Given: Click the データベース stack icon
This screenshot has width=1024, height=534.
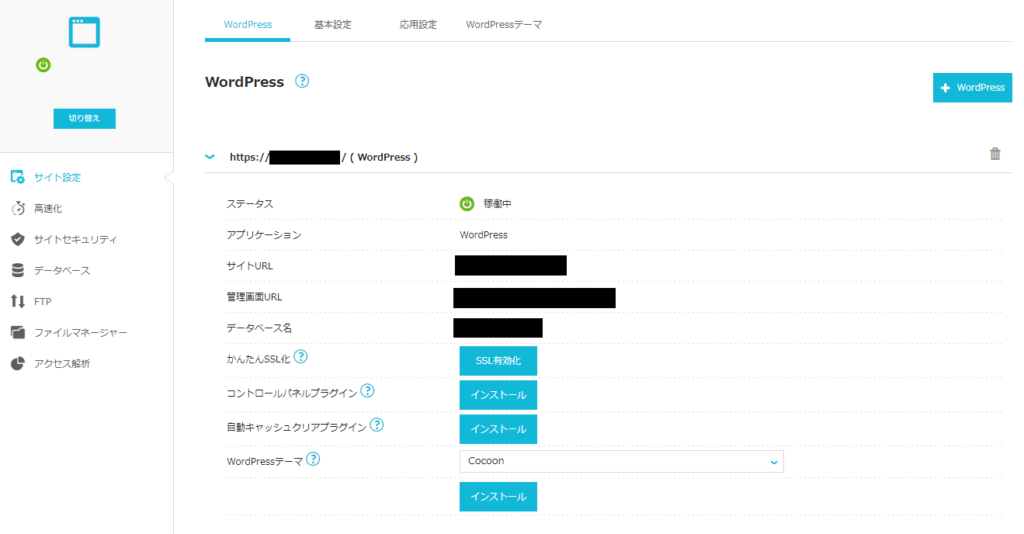Looking at the screenshot, I should click(18, 270).
